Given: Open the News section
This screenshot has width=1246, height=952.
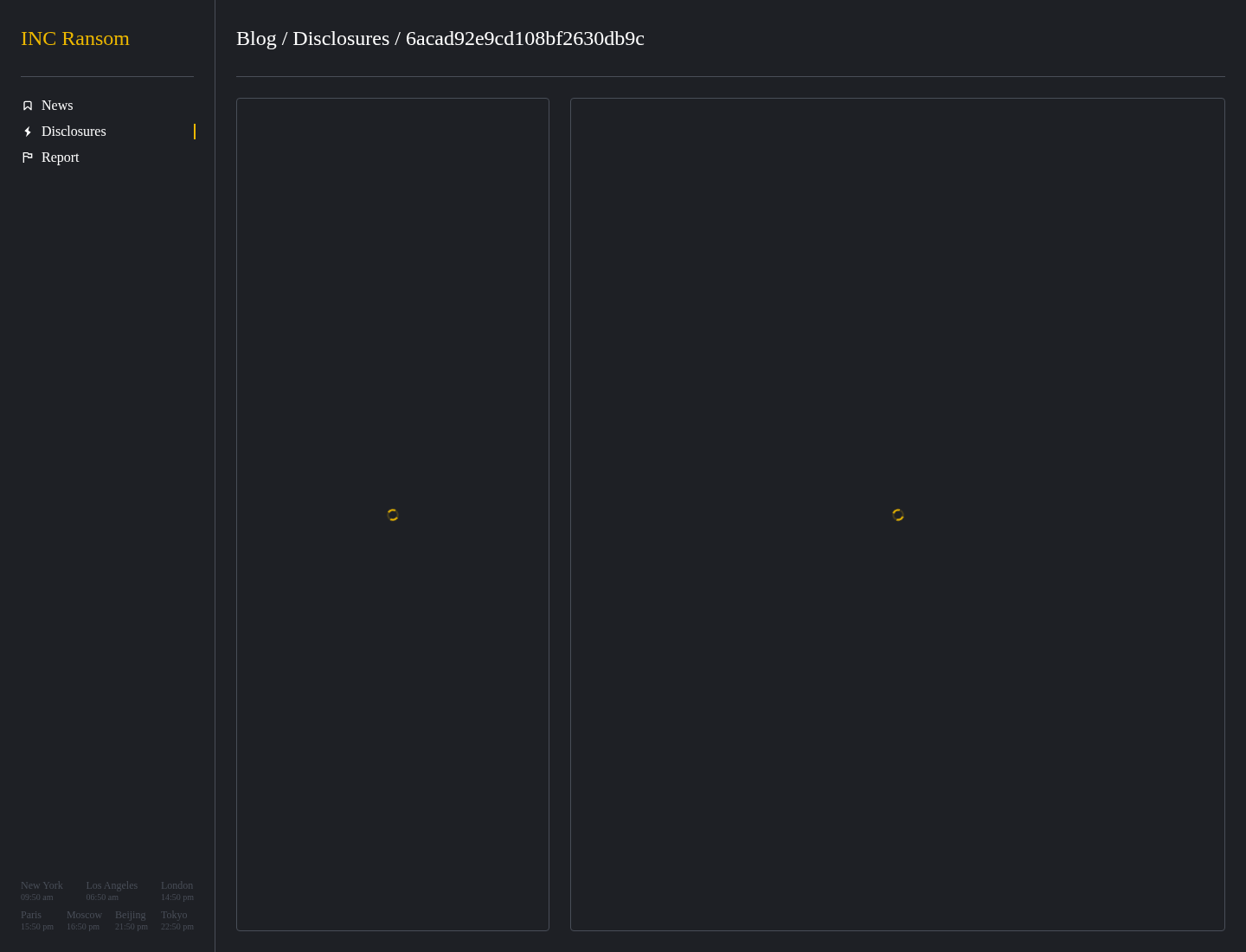Looking at the screenshot, I should pos(57,106).
